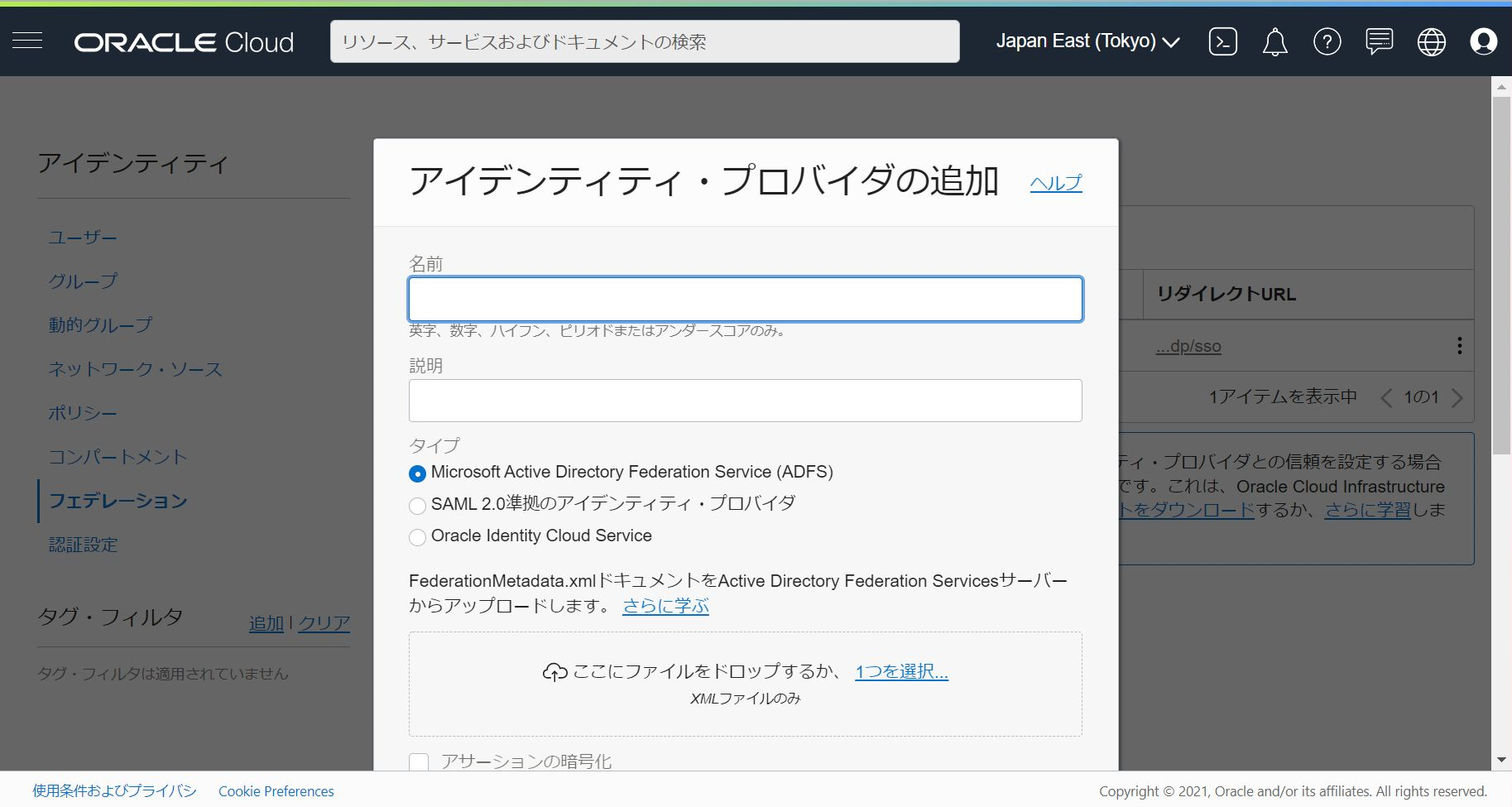The width and height of the screenshot is (1512, 807).
Task: Click the 説明 input field
Action: click(x=746, y=401)
